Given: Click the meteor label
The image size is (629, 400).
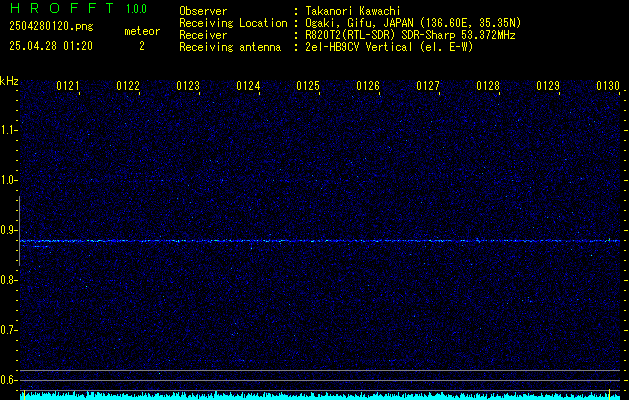Looking at the screenshot, I should [x=142, y=31].
